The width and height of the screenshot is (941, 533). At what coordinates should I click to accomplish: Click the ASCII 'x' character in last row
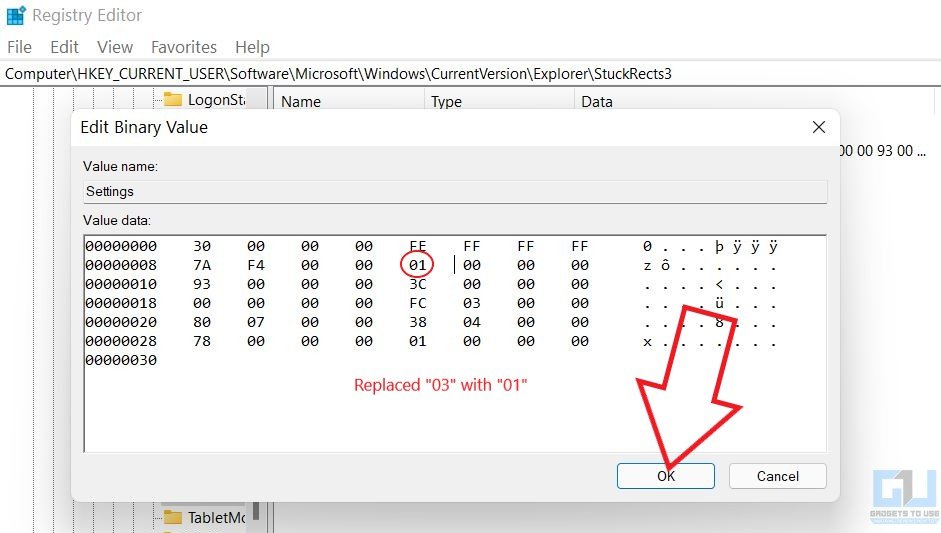(647, 342)
